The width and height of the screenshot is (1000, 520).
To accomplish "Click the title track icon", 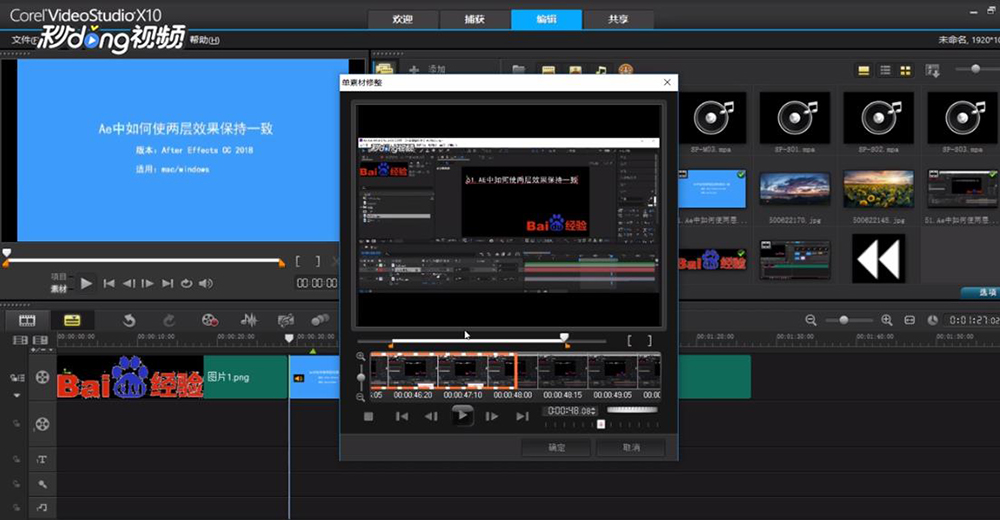I will point(42,459).
